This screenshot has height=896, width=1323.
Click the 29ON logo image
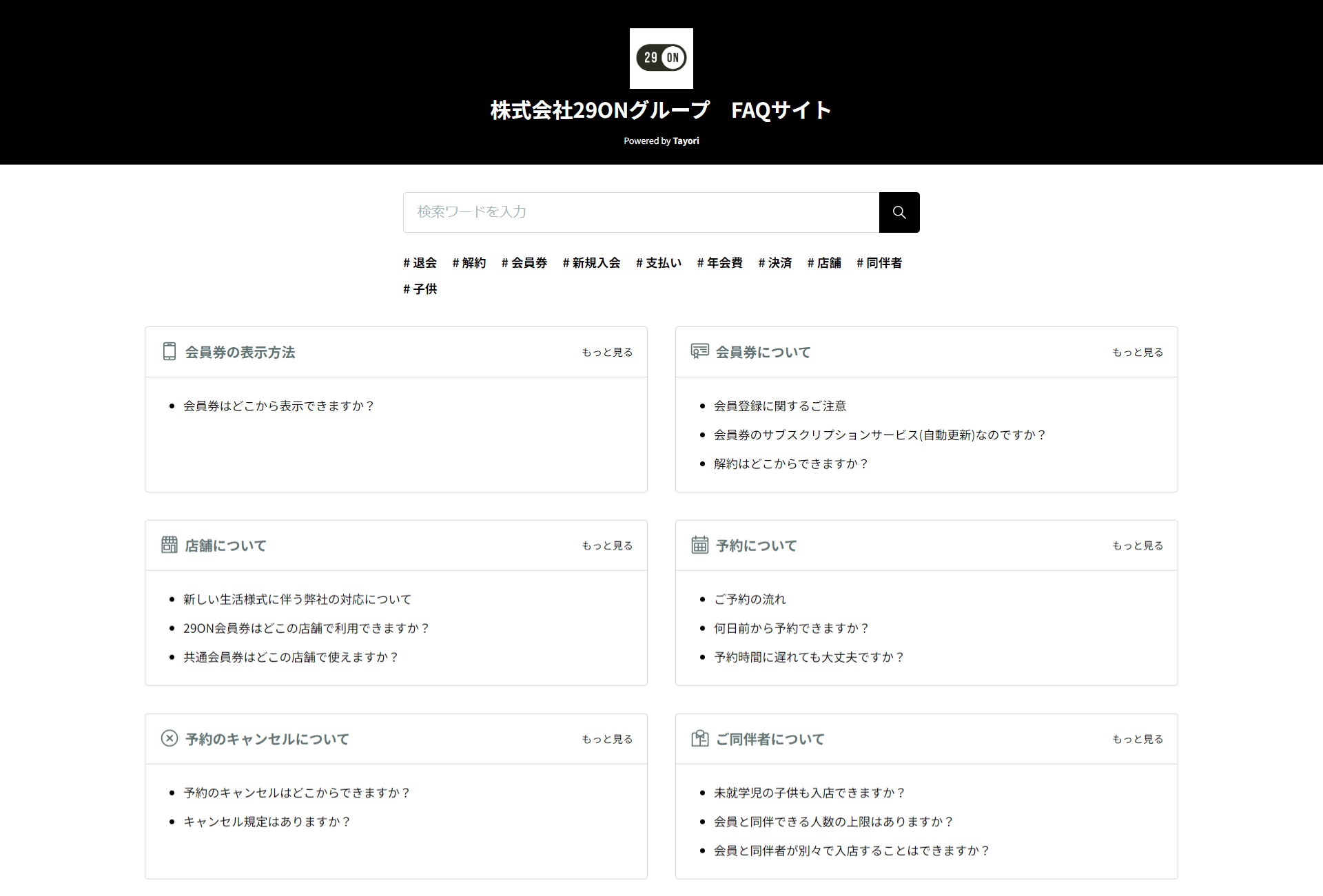661,58
